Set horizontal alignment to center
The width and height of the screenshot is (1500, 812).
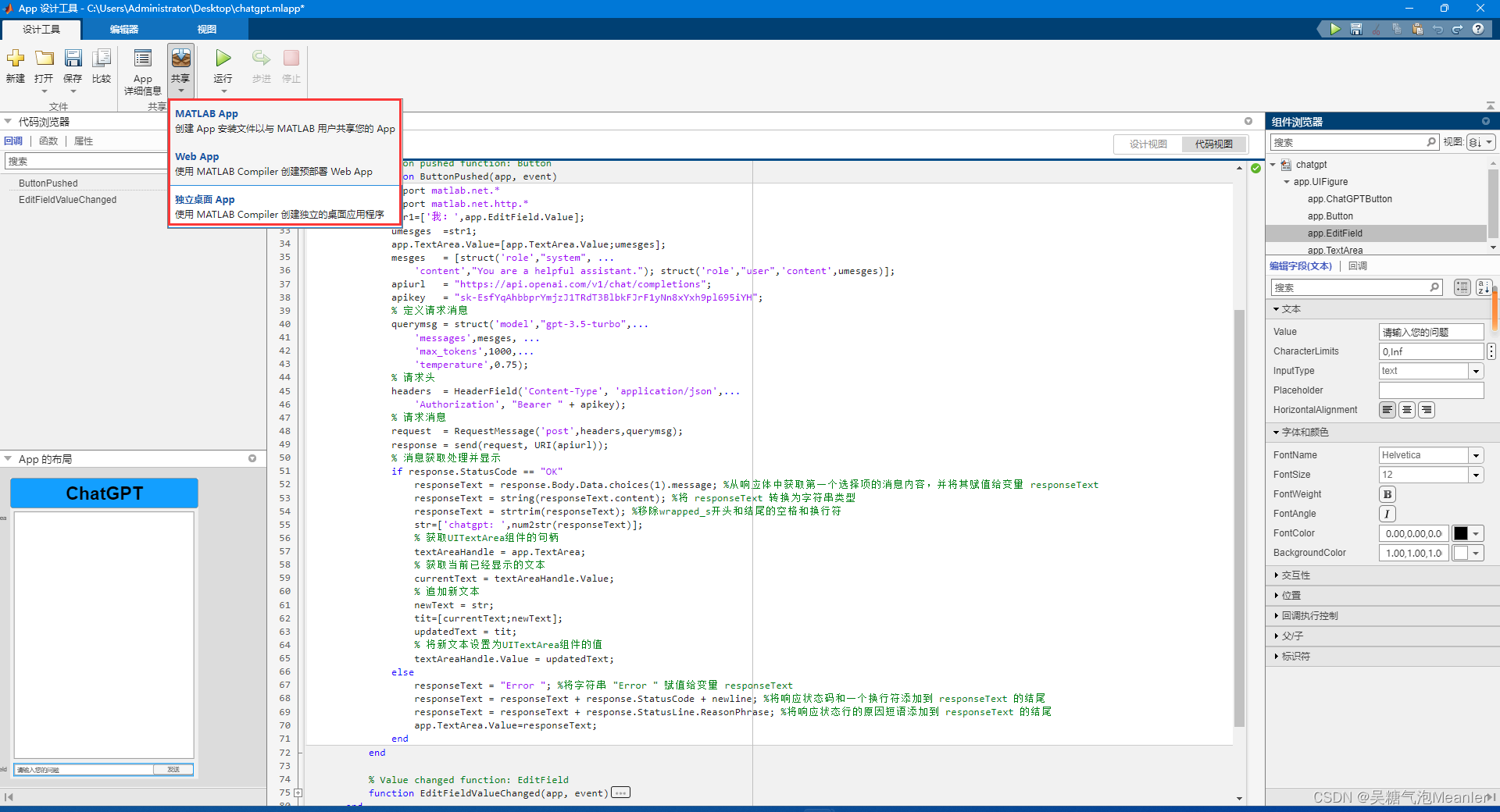1407,410
